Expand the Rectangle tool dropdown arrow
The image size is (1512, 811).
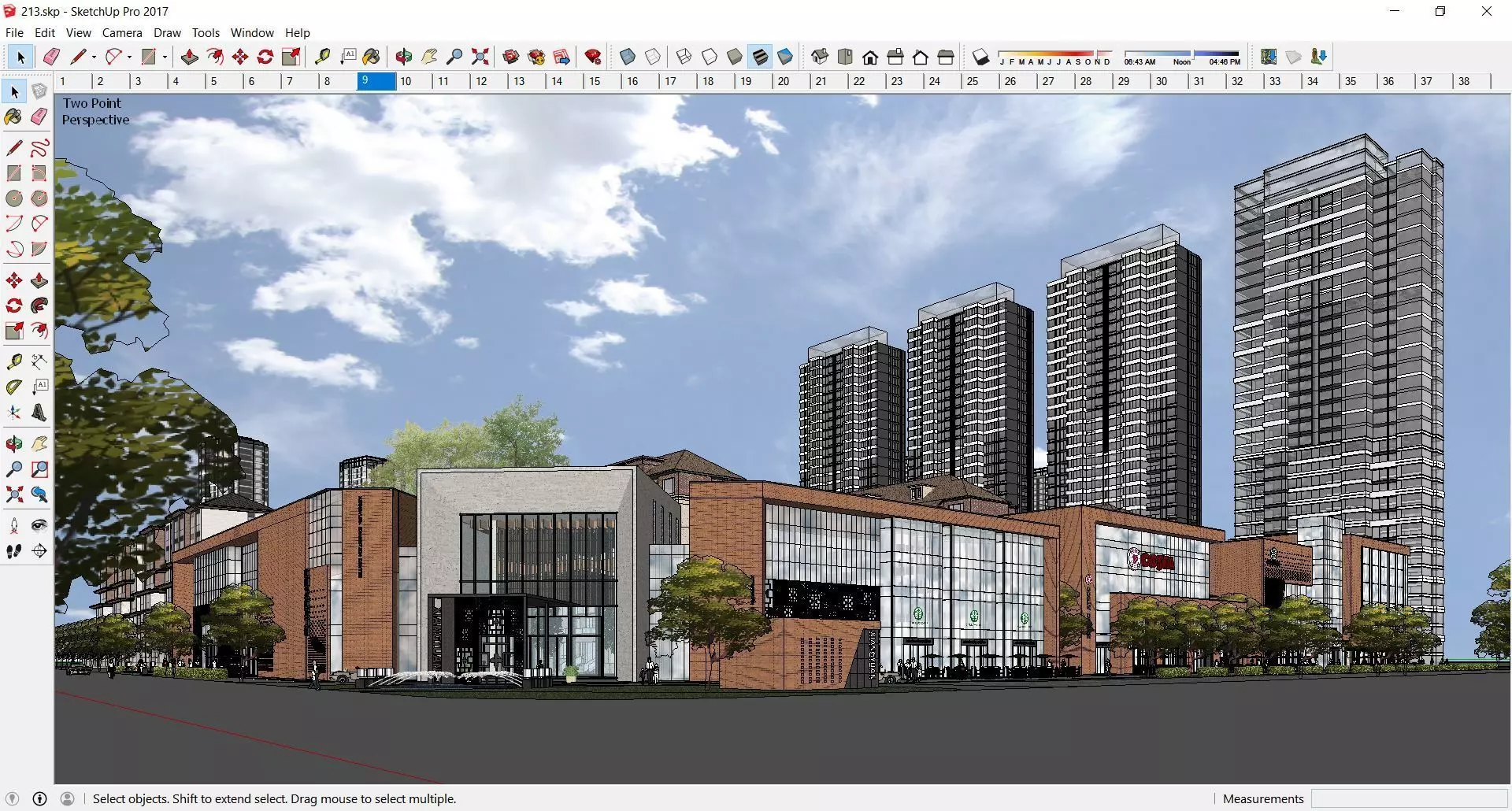[x=165, y=57]
